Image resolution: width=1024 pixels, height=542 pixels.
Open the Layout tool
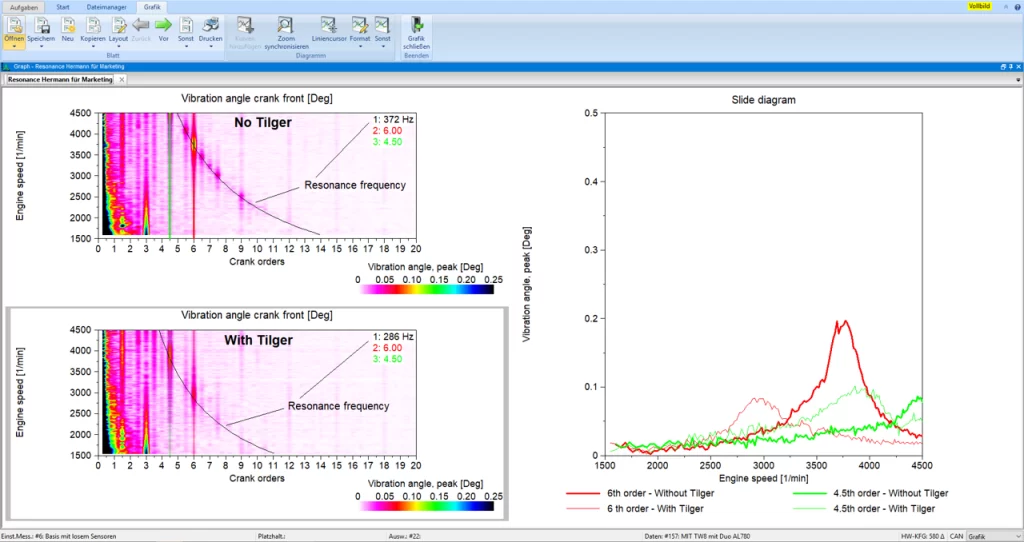118,24
